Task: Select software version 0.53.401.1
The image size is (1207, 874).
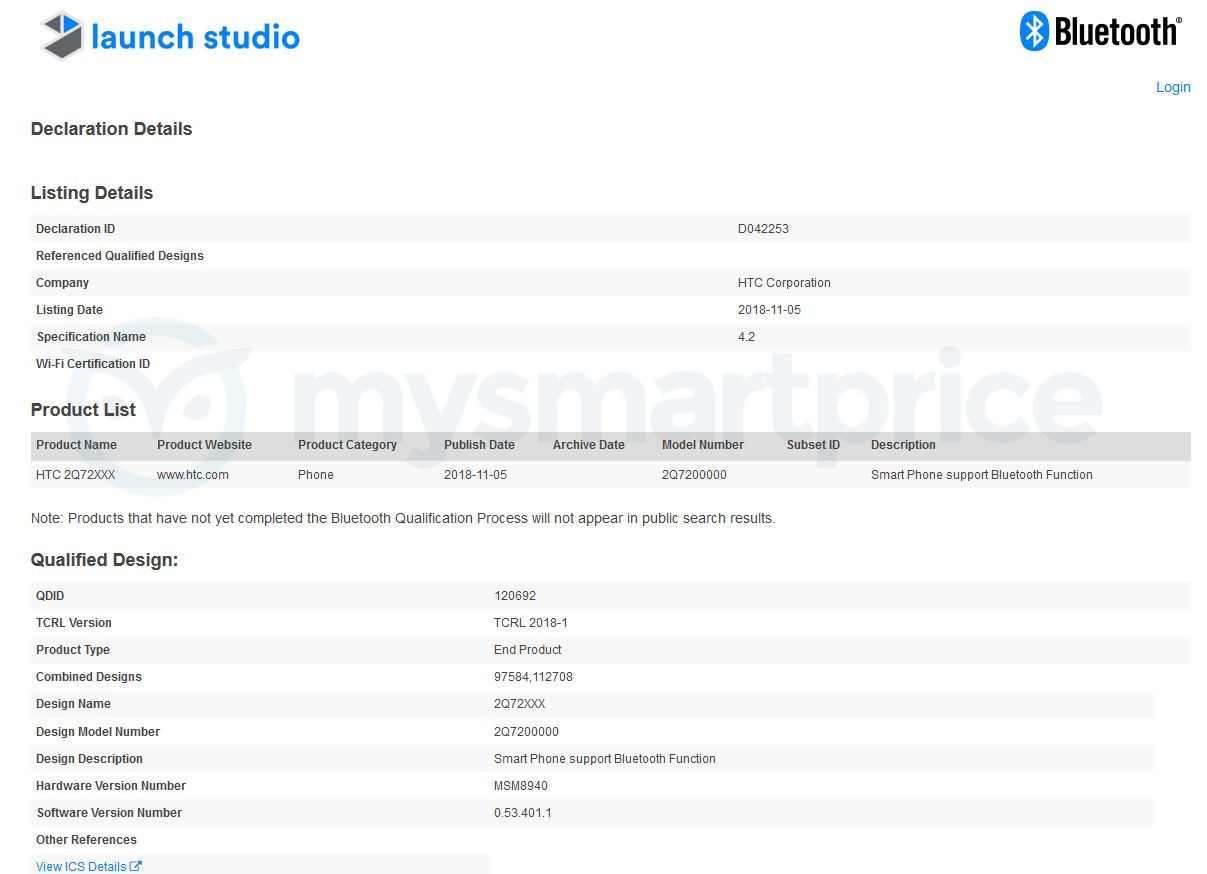Action: (x=522, y=813)
